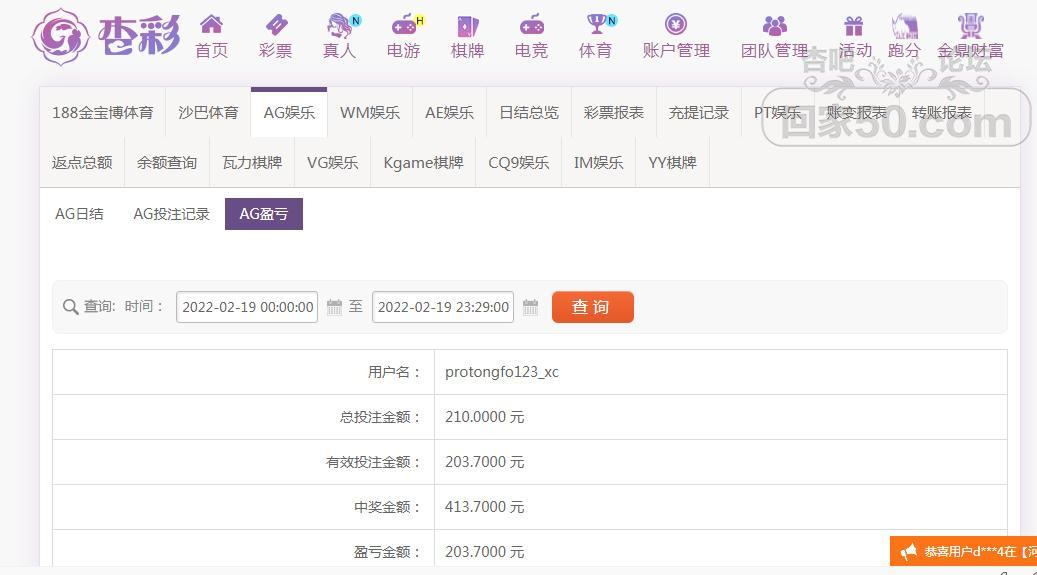The width and height of the screenshot is (1037, 575).
Task: Open the PT娱乐 tab
Action: click(777, 112)
